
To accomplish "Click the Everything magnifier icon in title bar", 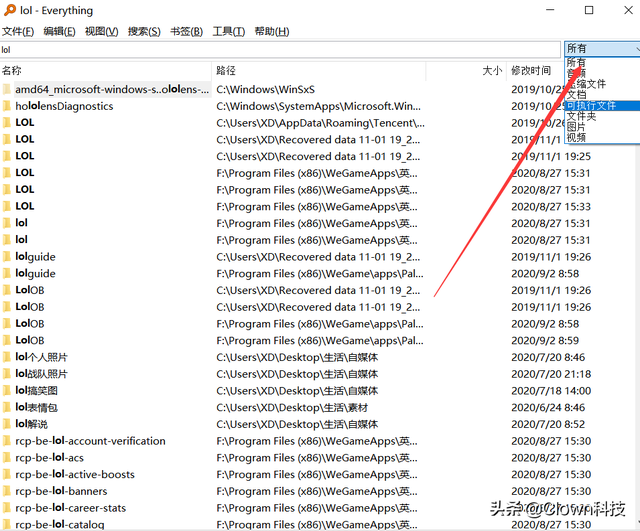I will point(10,10).
